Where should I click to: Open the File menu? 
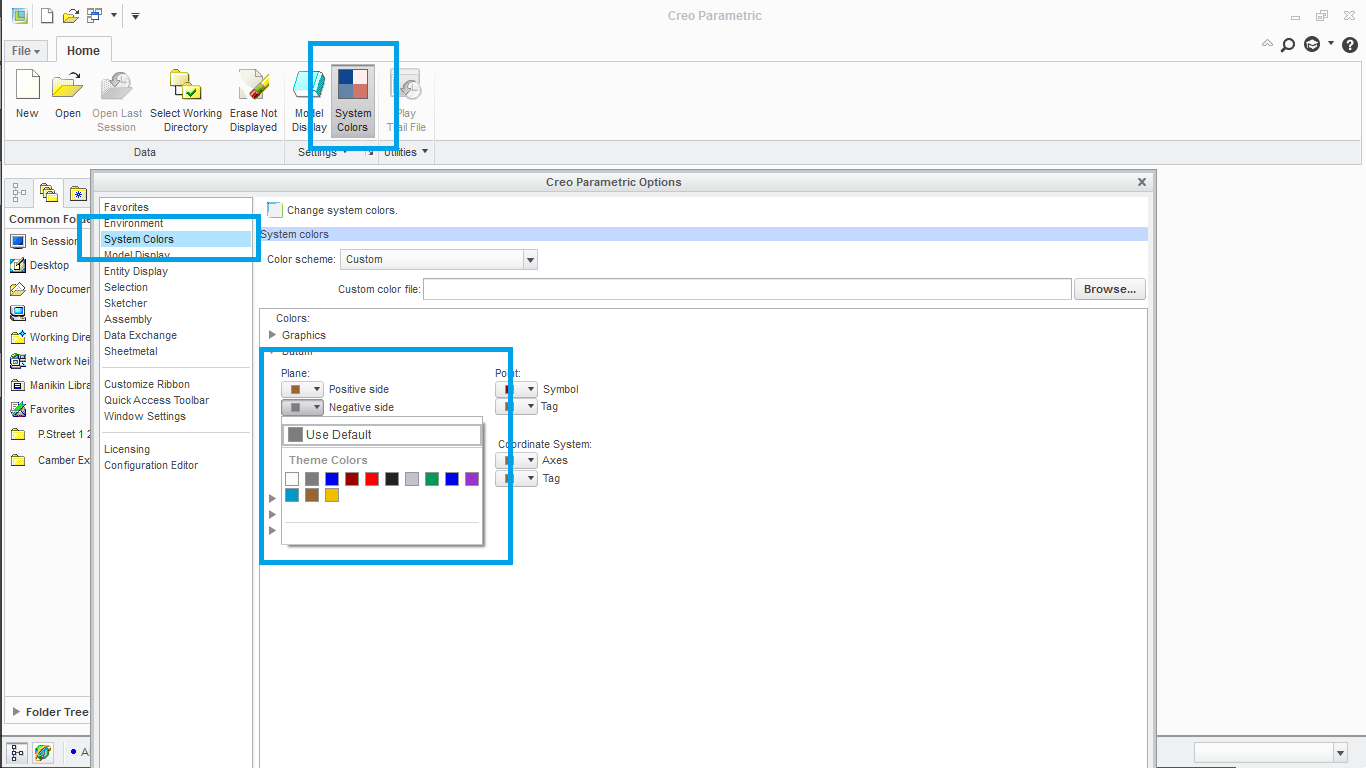point(27,50)
